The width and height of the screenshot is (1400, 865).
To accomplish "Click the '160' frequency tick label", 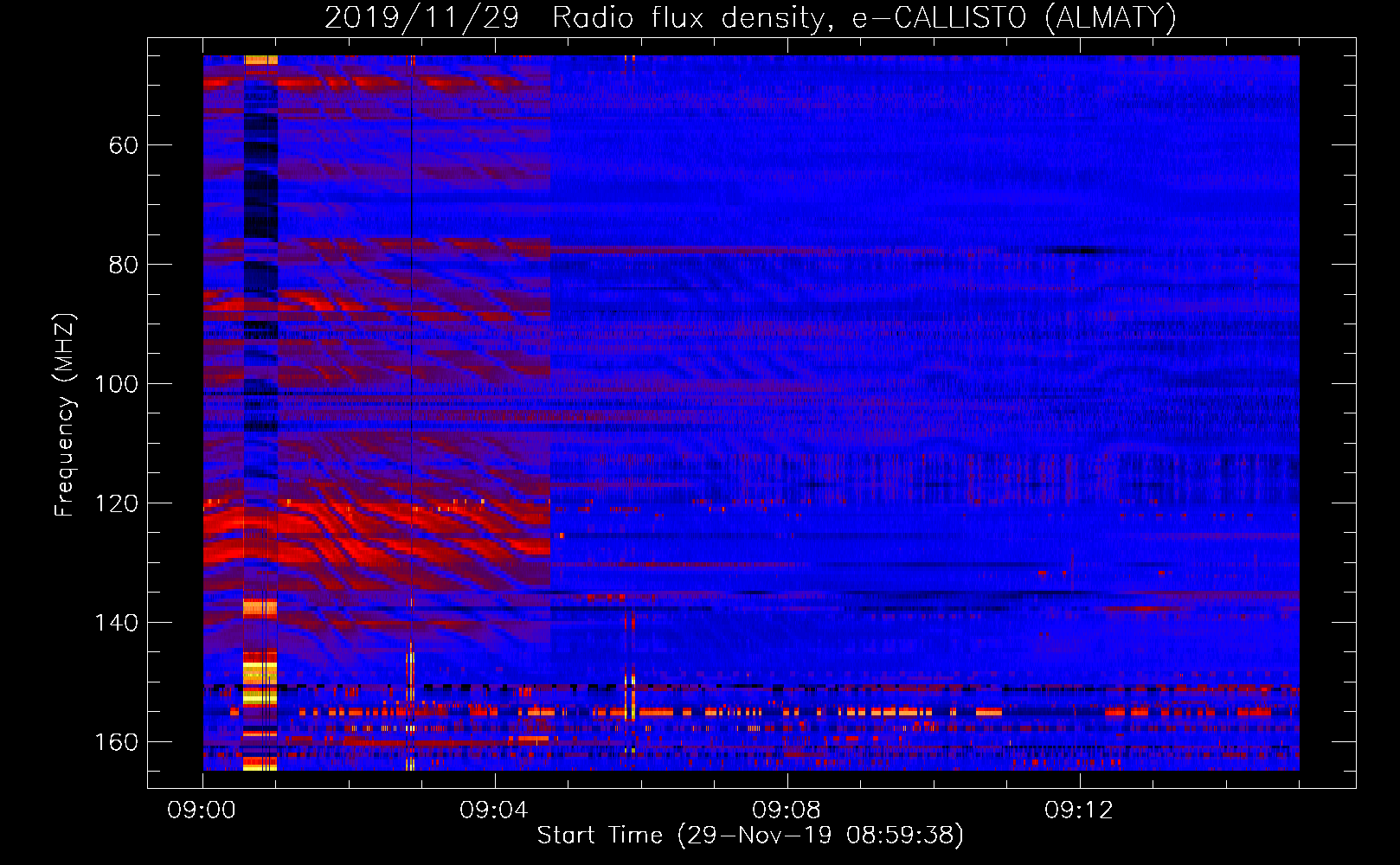I will (x=116, y=742).
